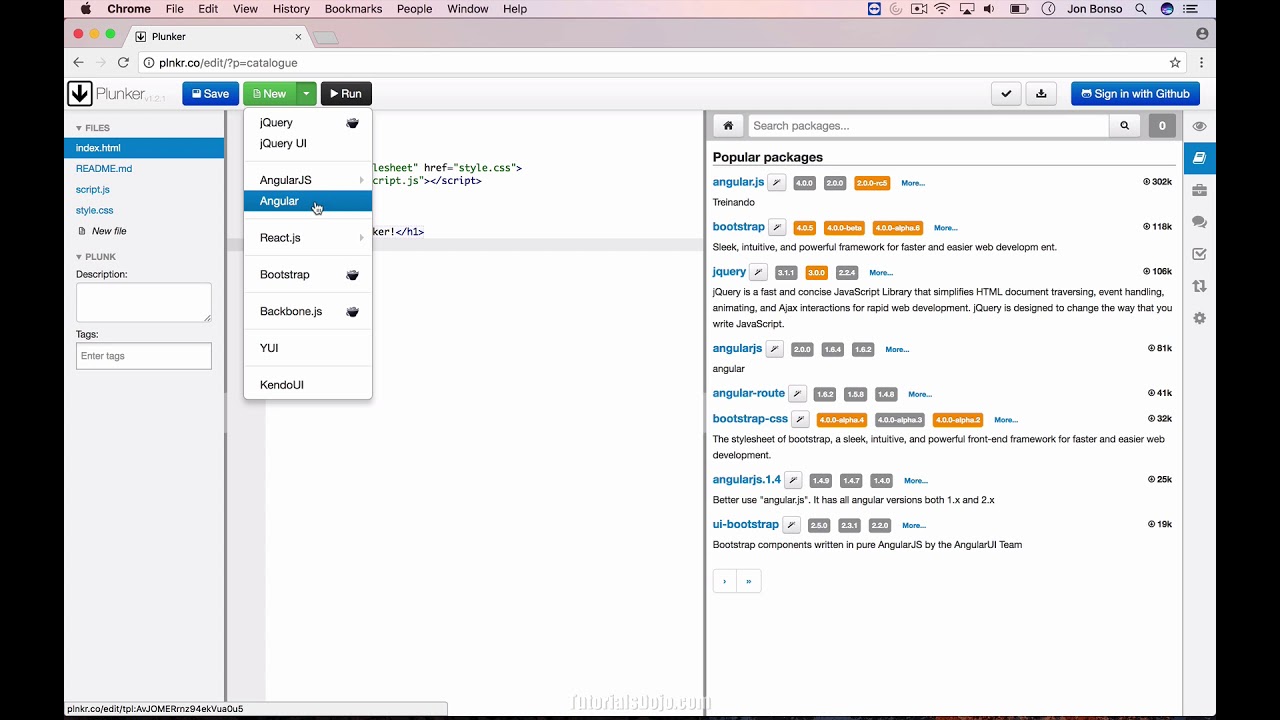Screen dimensions: 1280x720
Task: Click the coffee icon next to Backbone.js
Action: (x=352, y=312)
